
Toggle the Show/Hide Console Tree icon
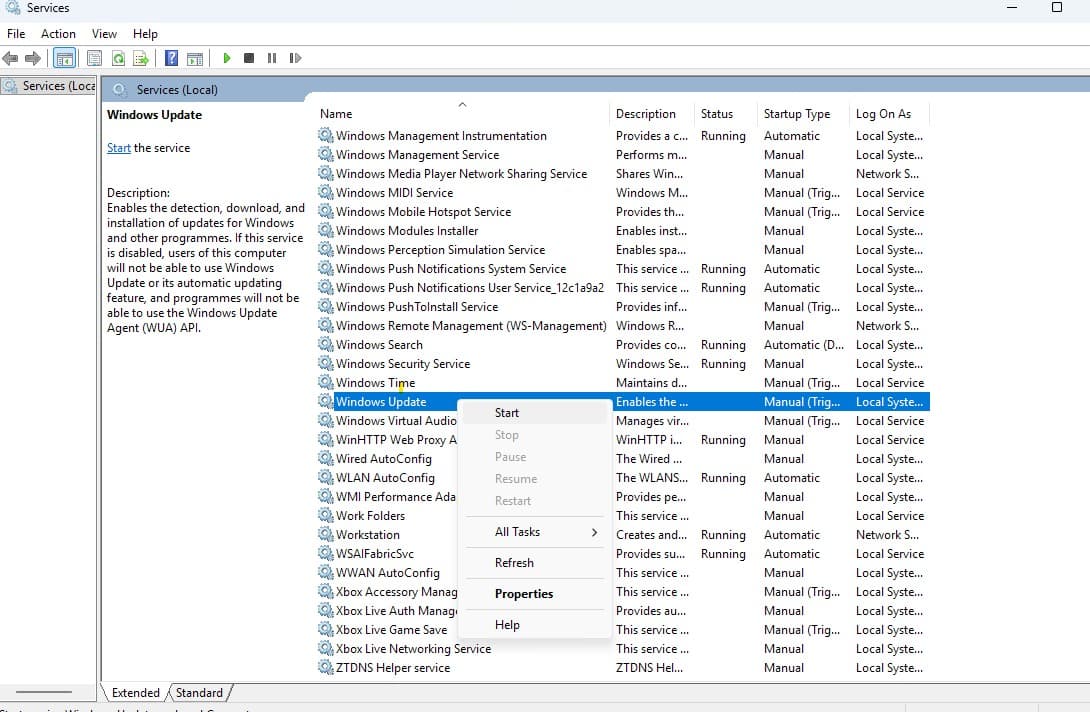click(64, 57)
